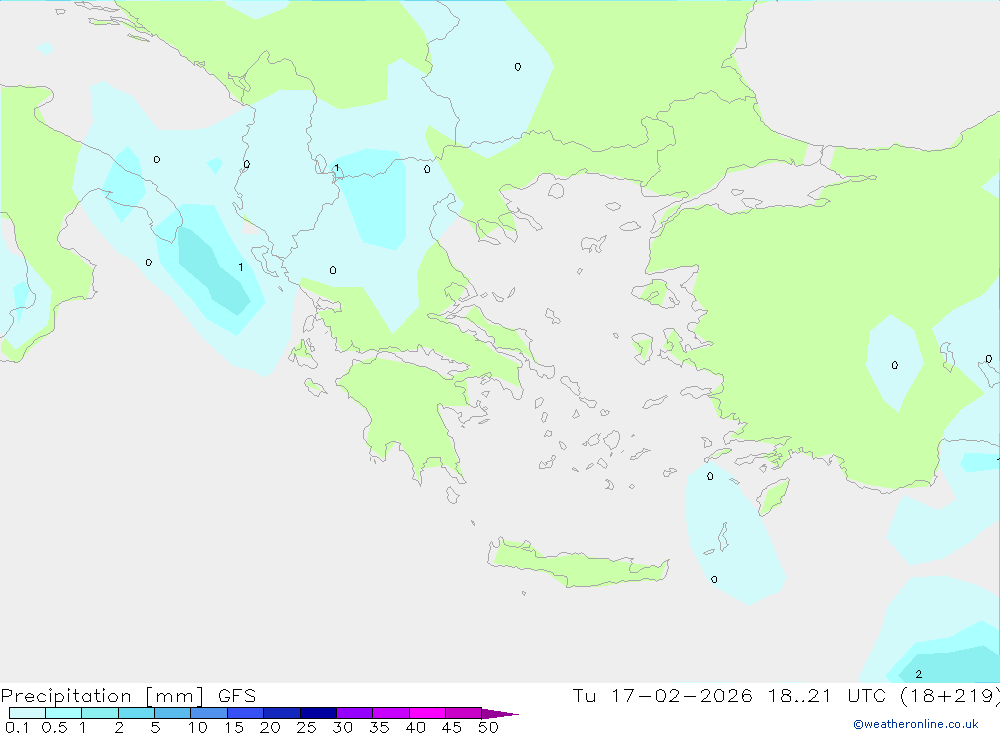Screen dimensions: 1000x733
Task: Click the '15' legend scale label
Action: 234,727
